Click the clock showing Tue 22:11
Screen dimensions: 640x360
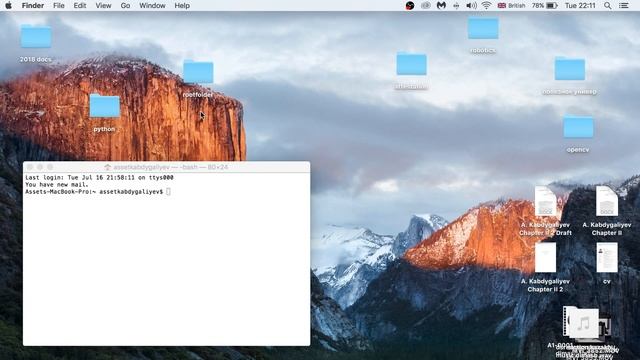pos(580,6)
